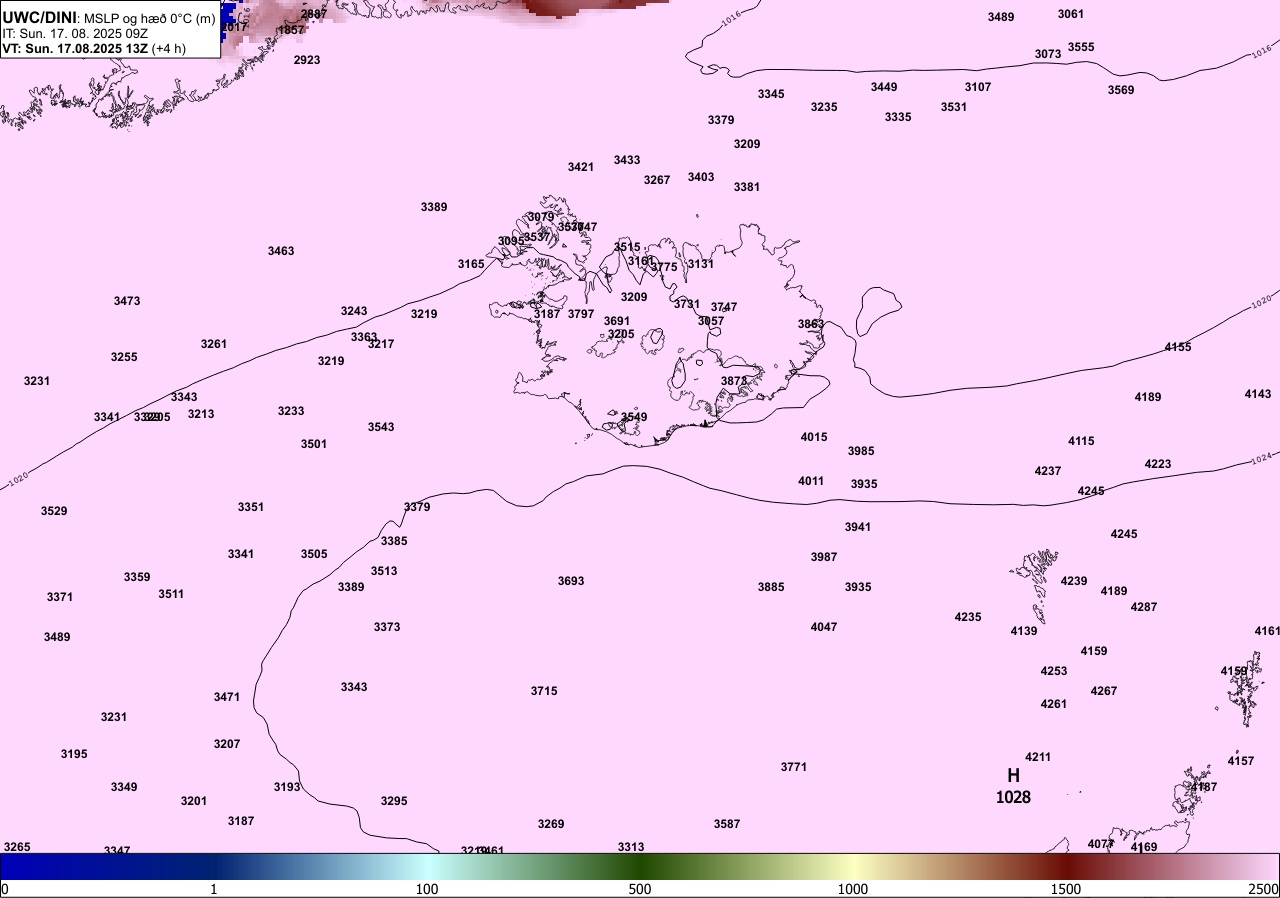The height and width of the screenshot is (898, 1280).
Task: Click the height value 3463
Action: [281, 251]
